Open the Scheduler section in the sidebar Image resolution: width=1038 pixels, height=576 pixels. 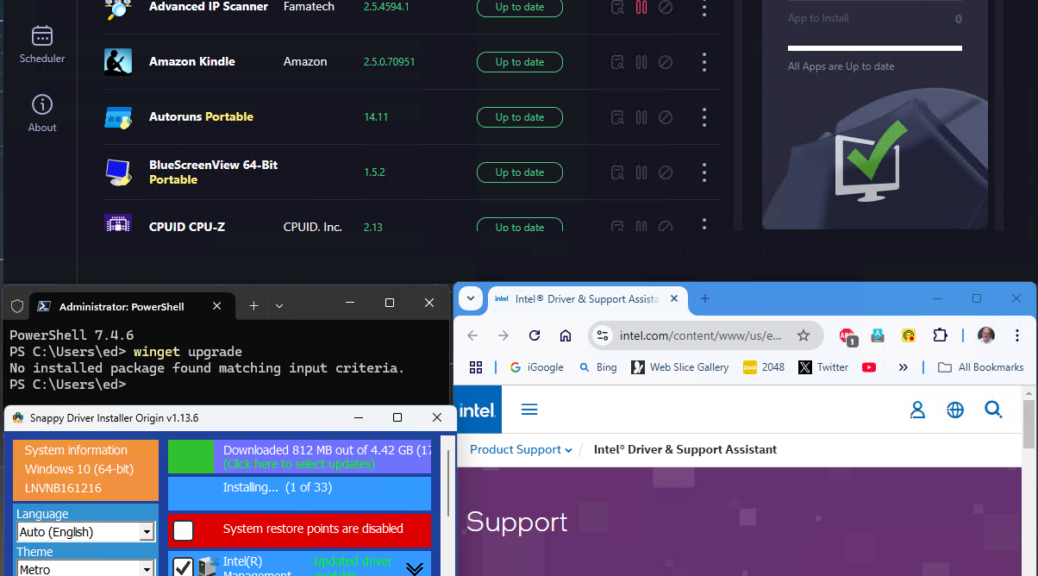point(42,44)
